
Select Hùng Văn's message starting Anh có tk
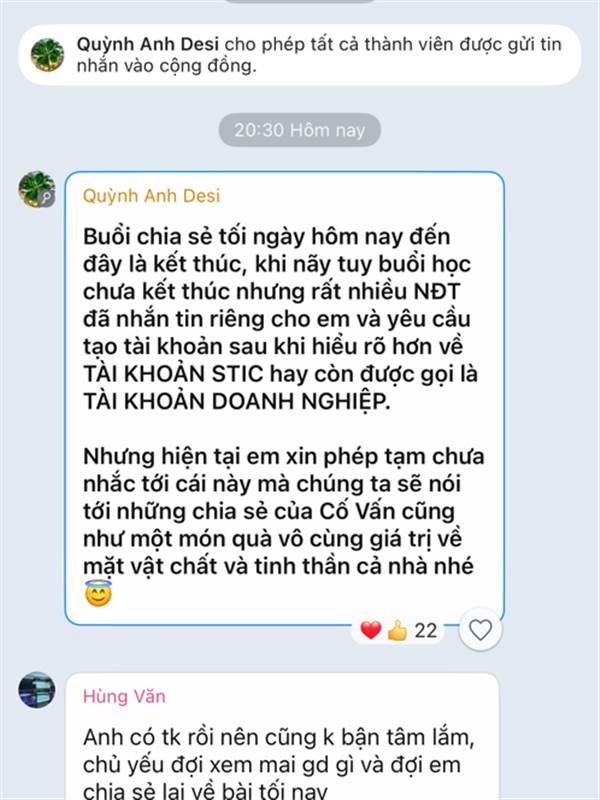[x=282, y=736]
